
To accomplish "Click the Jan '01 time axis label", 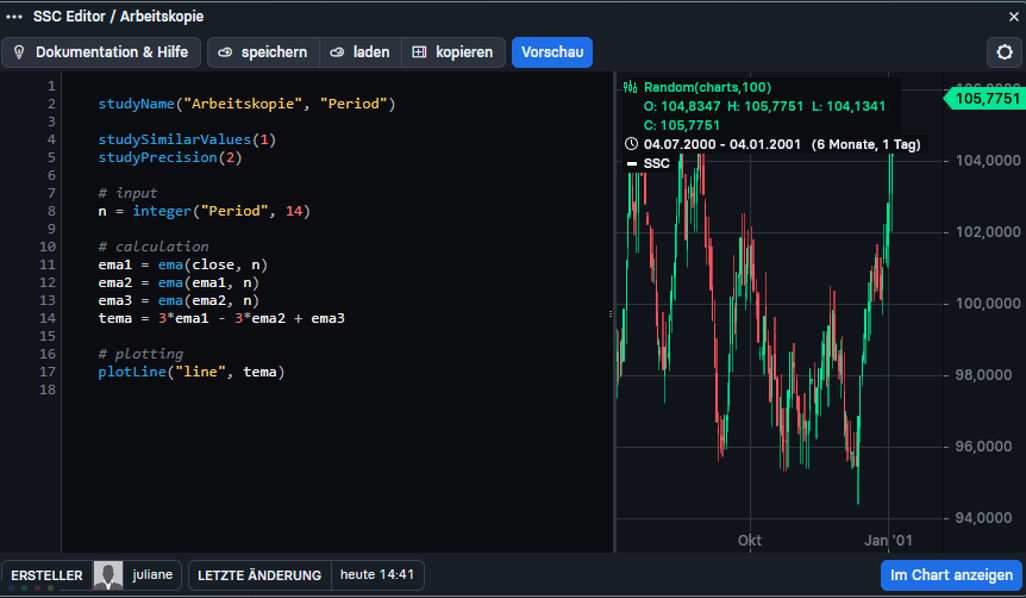I will [888, 540].
